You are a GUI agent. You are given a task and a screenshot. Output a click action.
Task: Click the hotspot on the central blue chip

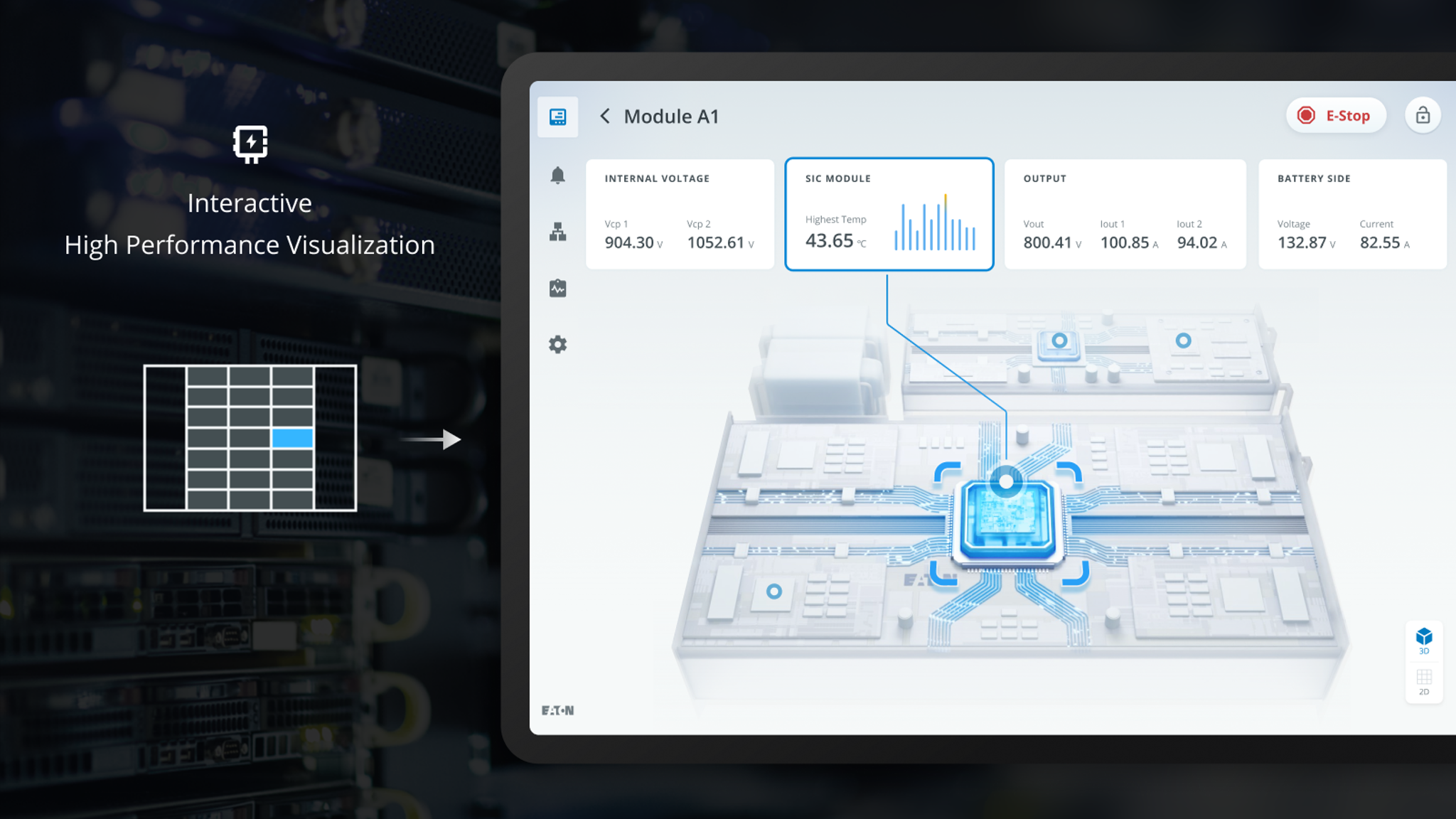pos(1006,481)
